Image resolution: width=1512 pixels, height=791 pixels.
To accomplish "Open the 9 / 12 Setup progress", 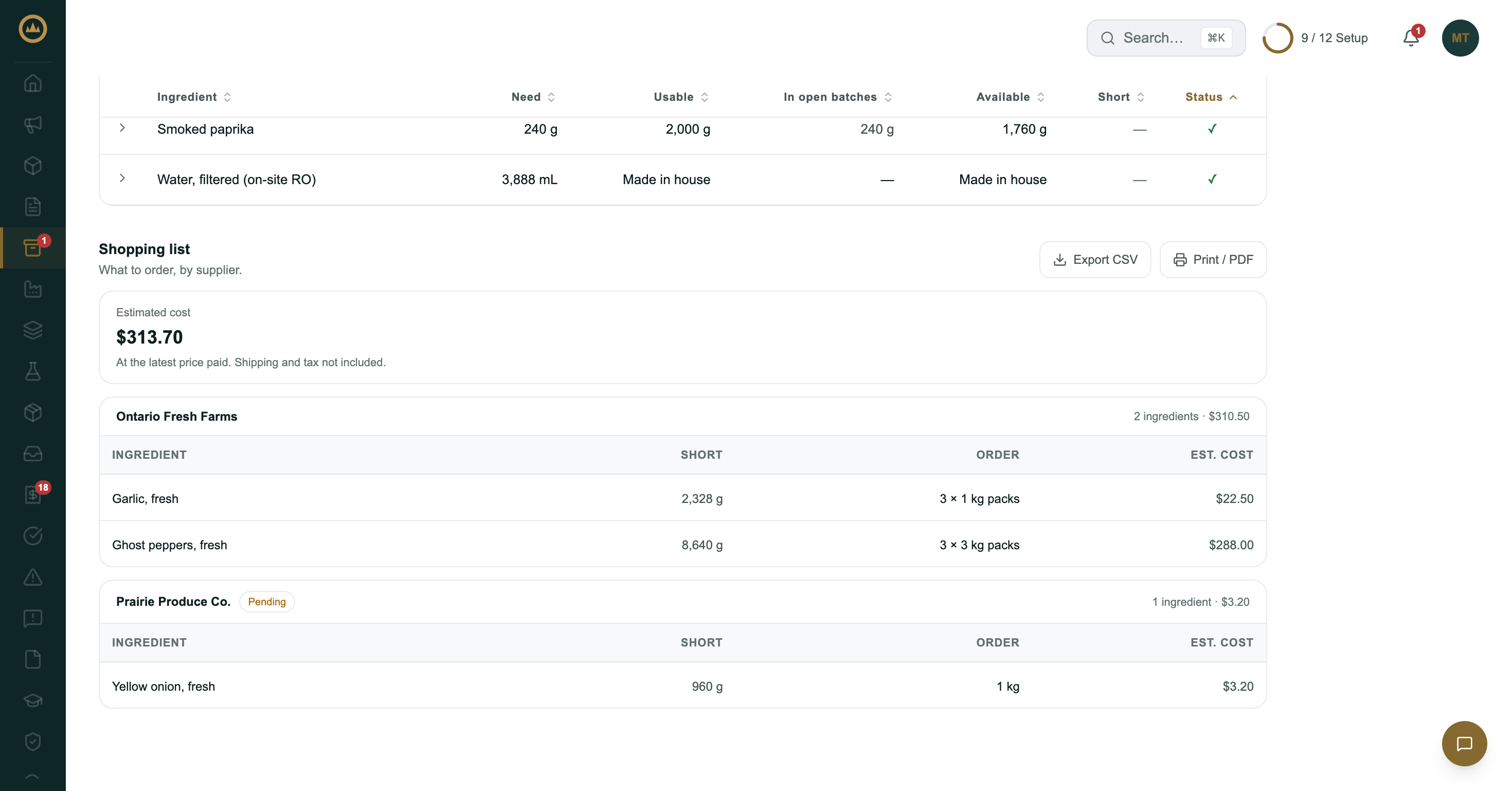I will (1315, 38).
